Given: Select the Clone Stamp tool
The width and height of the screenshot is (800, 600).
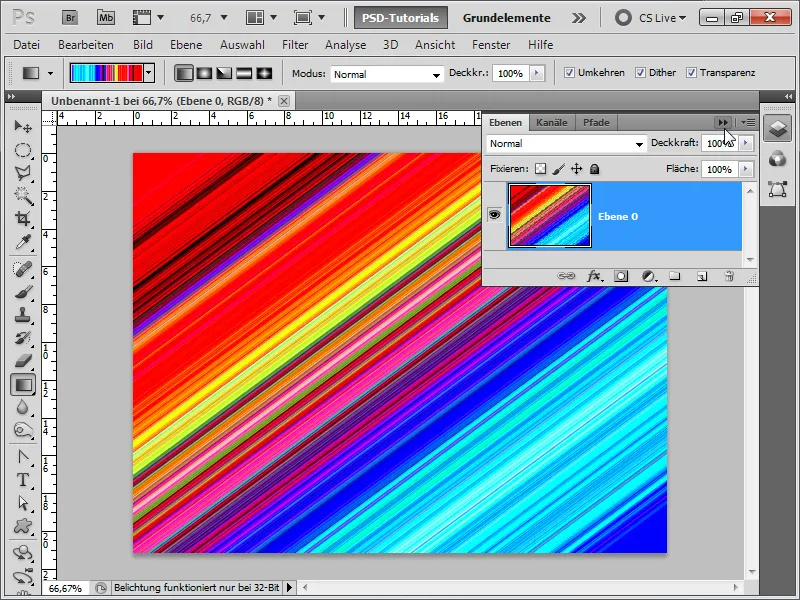Looking at the screenshot, I should pyautogui.click(x=23, y=315).
